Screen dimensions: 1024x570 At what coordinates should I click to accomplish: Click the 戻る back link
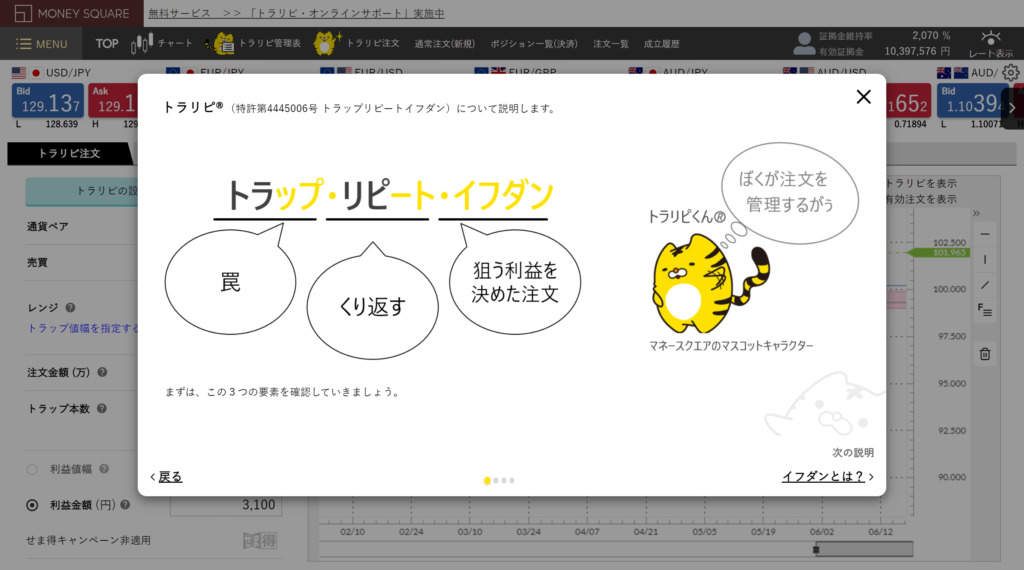coord(170,477)
